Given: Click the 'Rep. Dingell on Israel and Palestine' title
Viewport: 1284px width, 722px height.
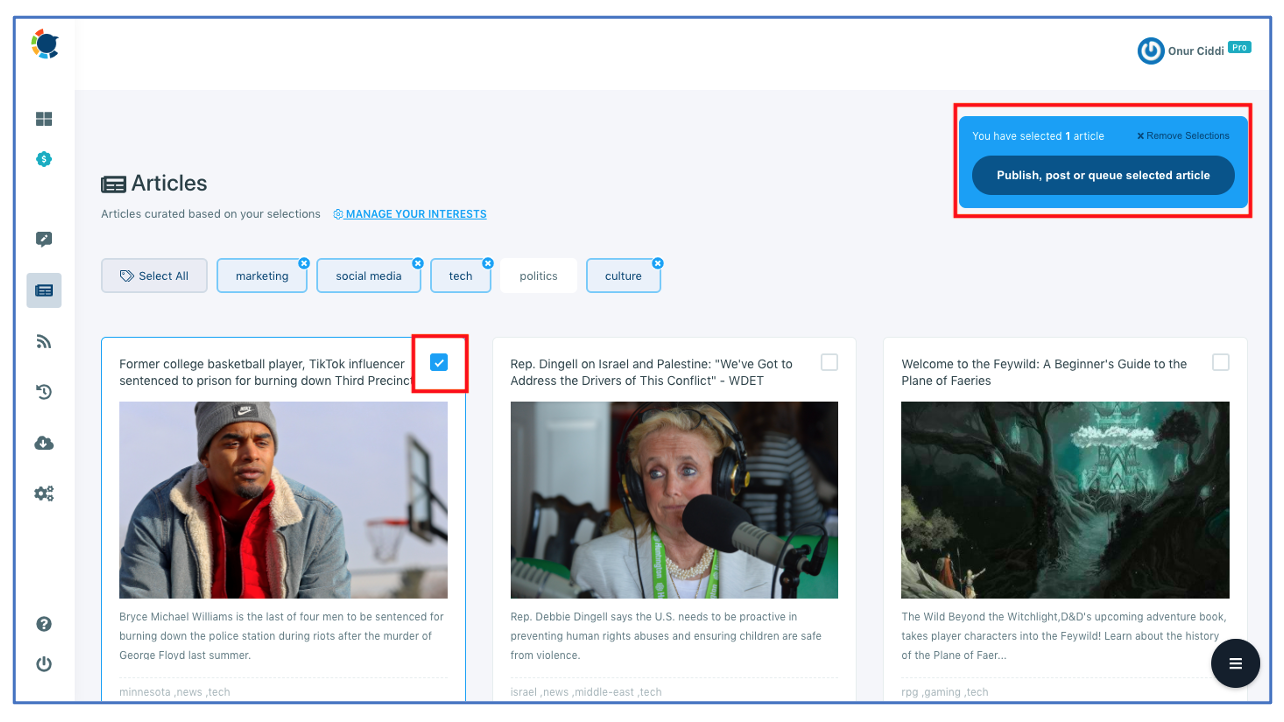Looking at the screenshot, I should click(651, 372).
